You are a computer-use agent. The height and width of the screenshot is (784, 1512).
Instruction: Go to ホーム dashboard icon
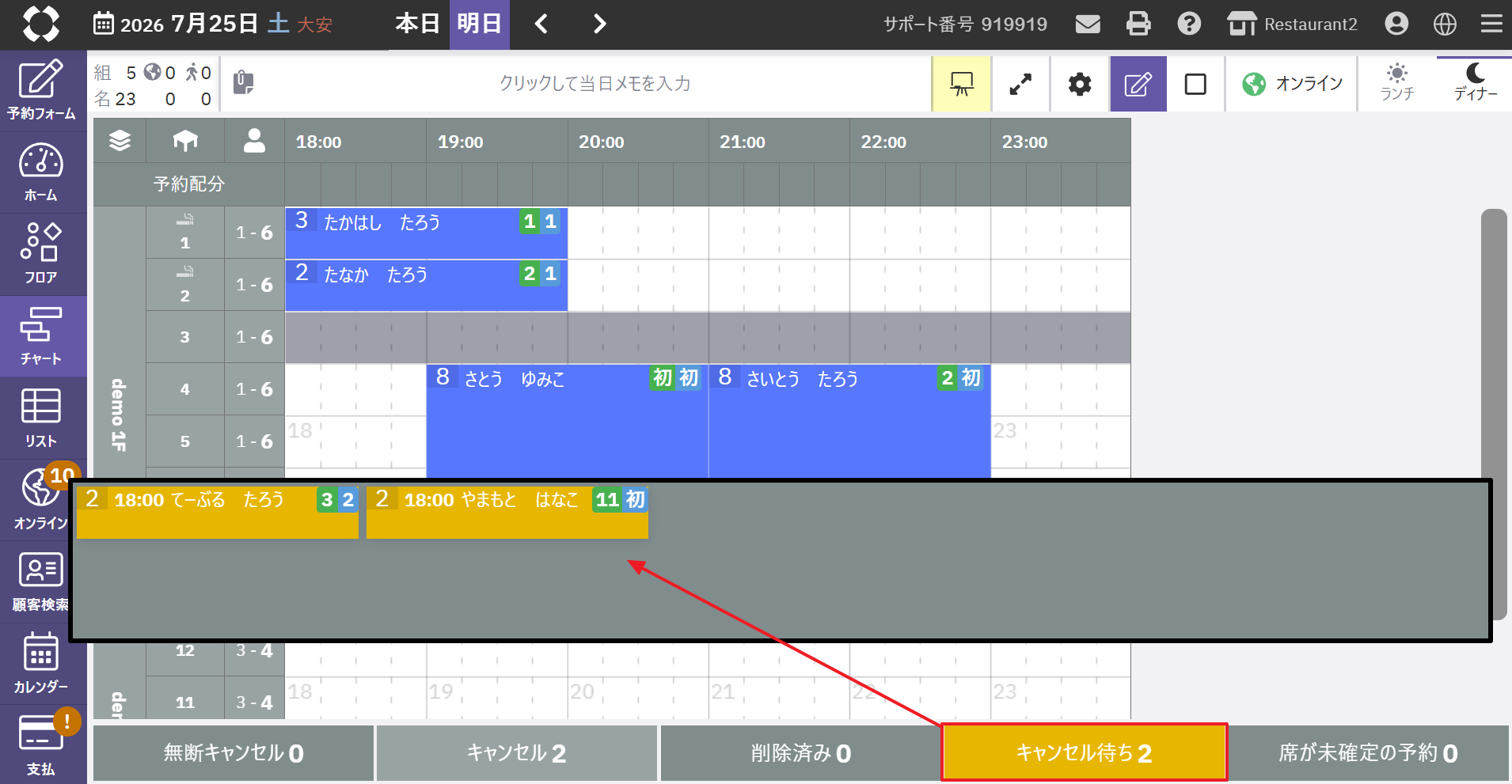[41, 172]
